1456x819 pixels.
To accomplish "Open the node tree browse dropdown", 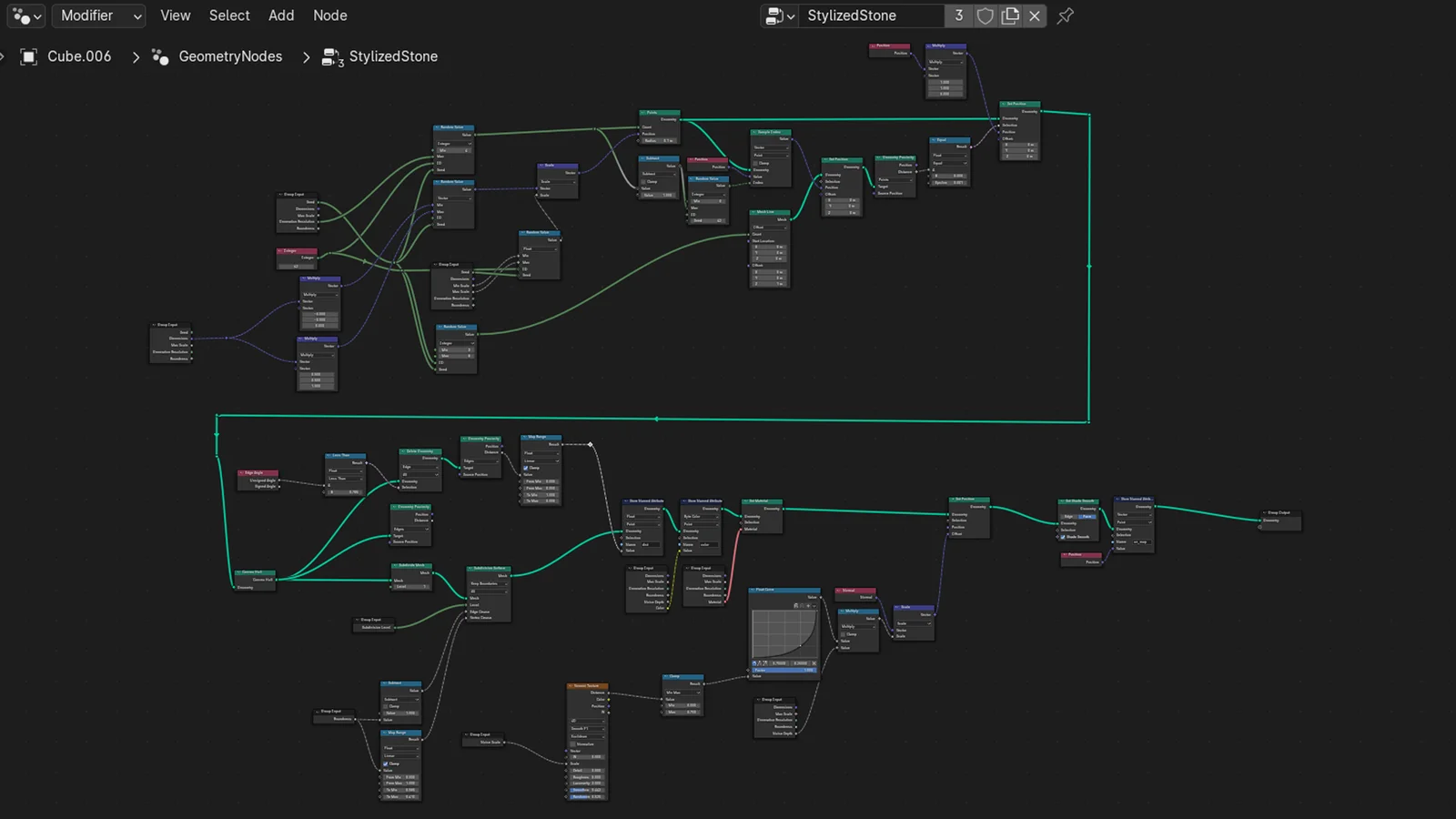I will coord(780,15).
